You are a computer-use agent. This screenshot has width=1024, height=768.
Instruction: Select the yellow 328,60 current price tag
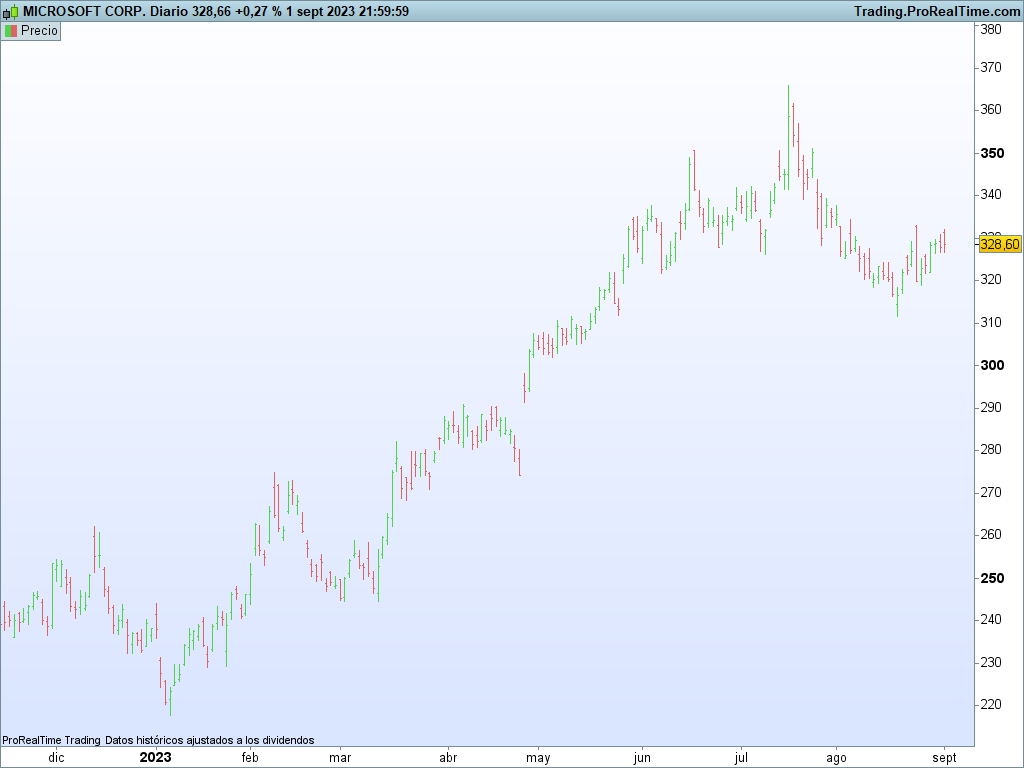(999, 244)
